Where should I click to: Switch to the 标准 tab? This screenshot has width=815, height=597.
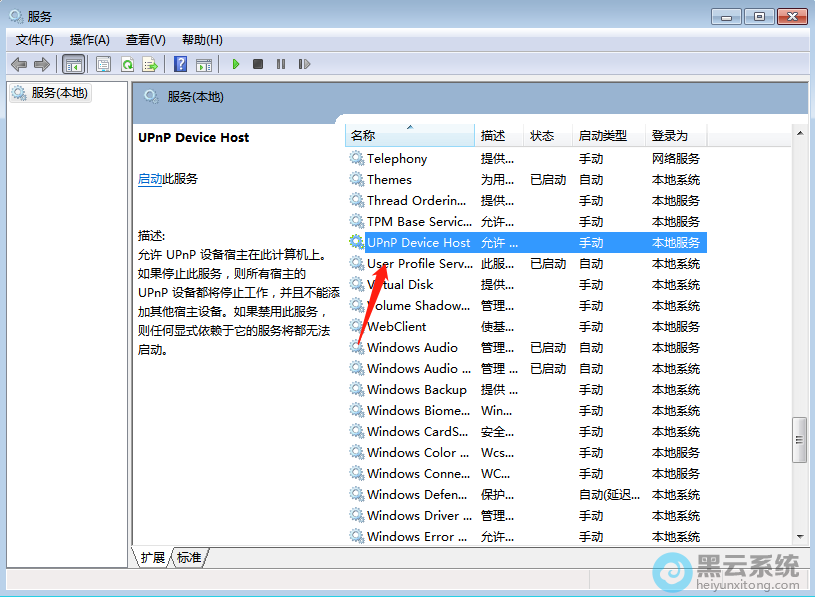click(x=189, y=557)
